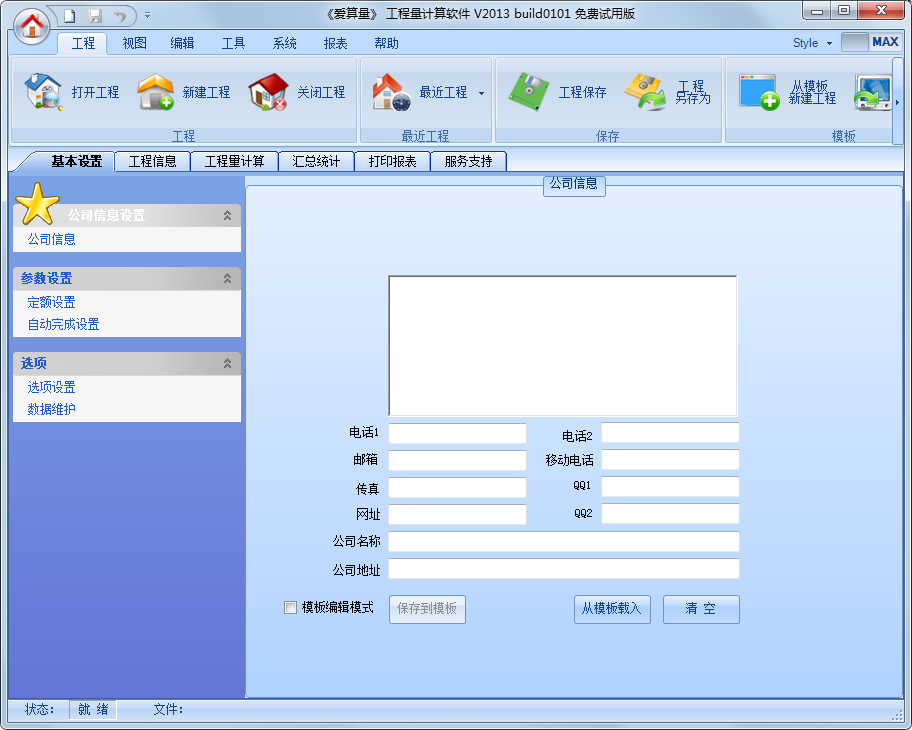
Task: Open the 报表 menu tab
Action: pyautogui.click(x=335, y=43)
